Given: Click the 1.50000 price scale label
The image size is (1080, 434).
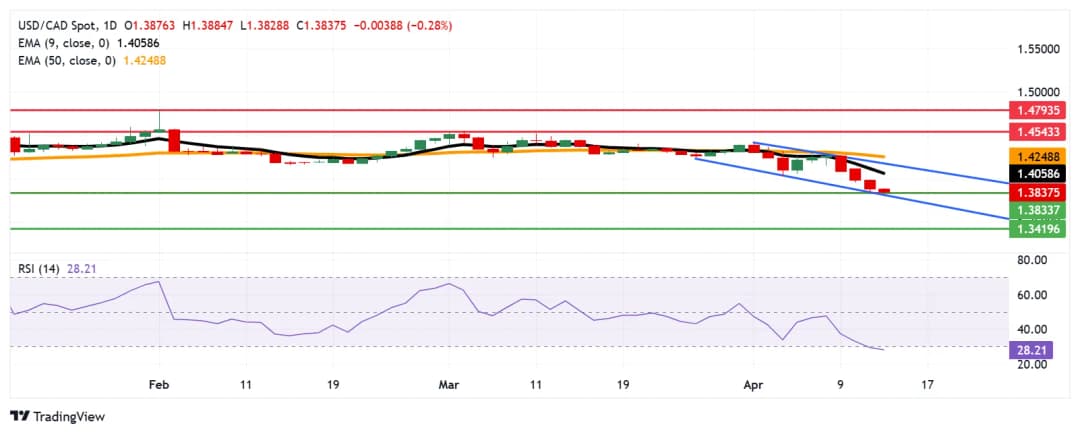Looking at the screenshot, I should pyautogui.click(x=1039, y=90).
